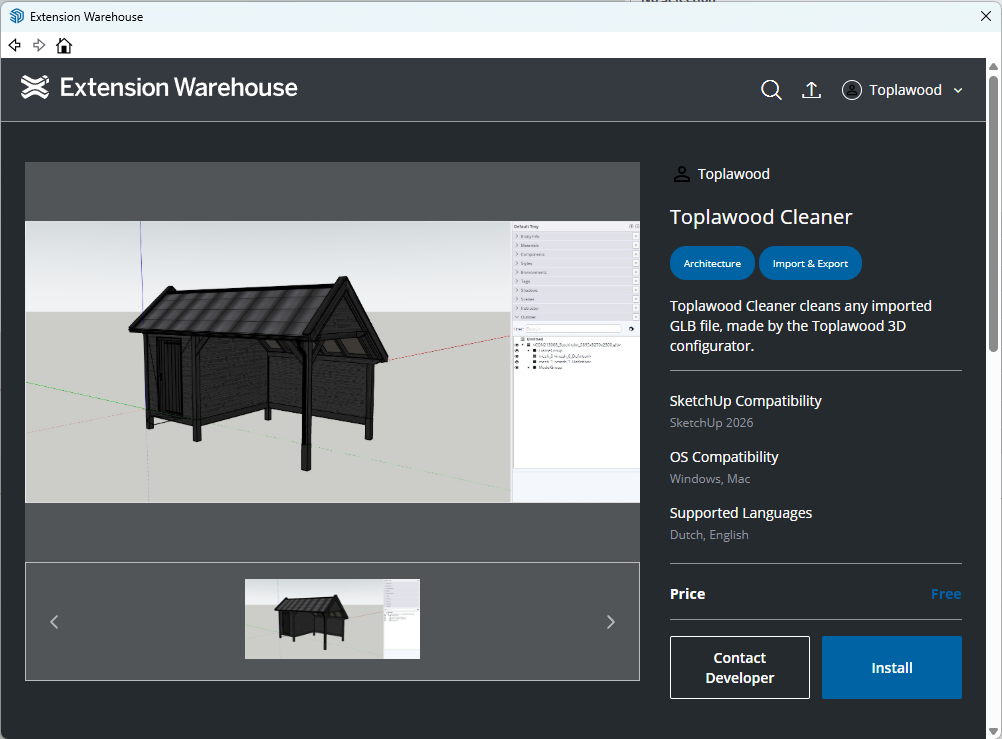The width and height of the screenshot is (1002, 739).
Task: Click the home icon in the toolbar
Action: pyautogui.click(x=64, y=45)
